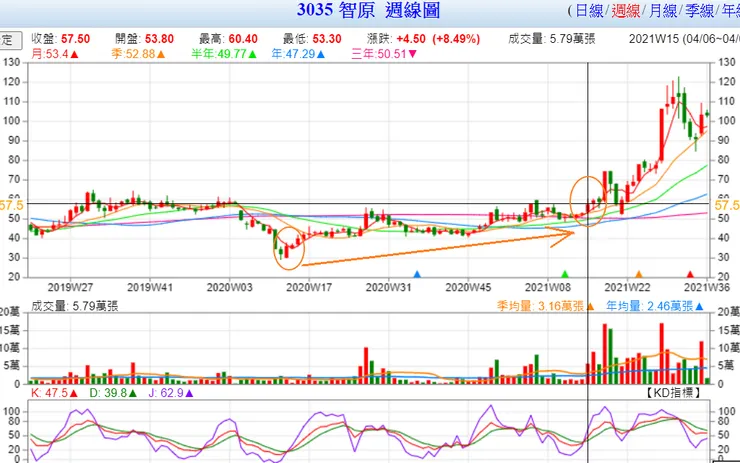Click the green triangle marker near 2021W08
The width and height of the screenshot is (740, 463).
click(564, 274)
